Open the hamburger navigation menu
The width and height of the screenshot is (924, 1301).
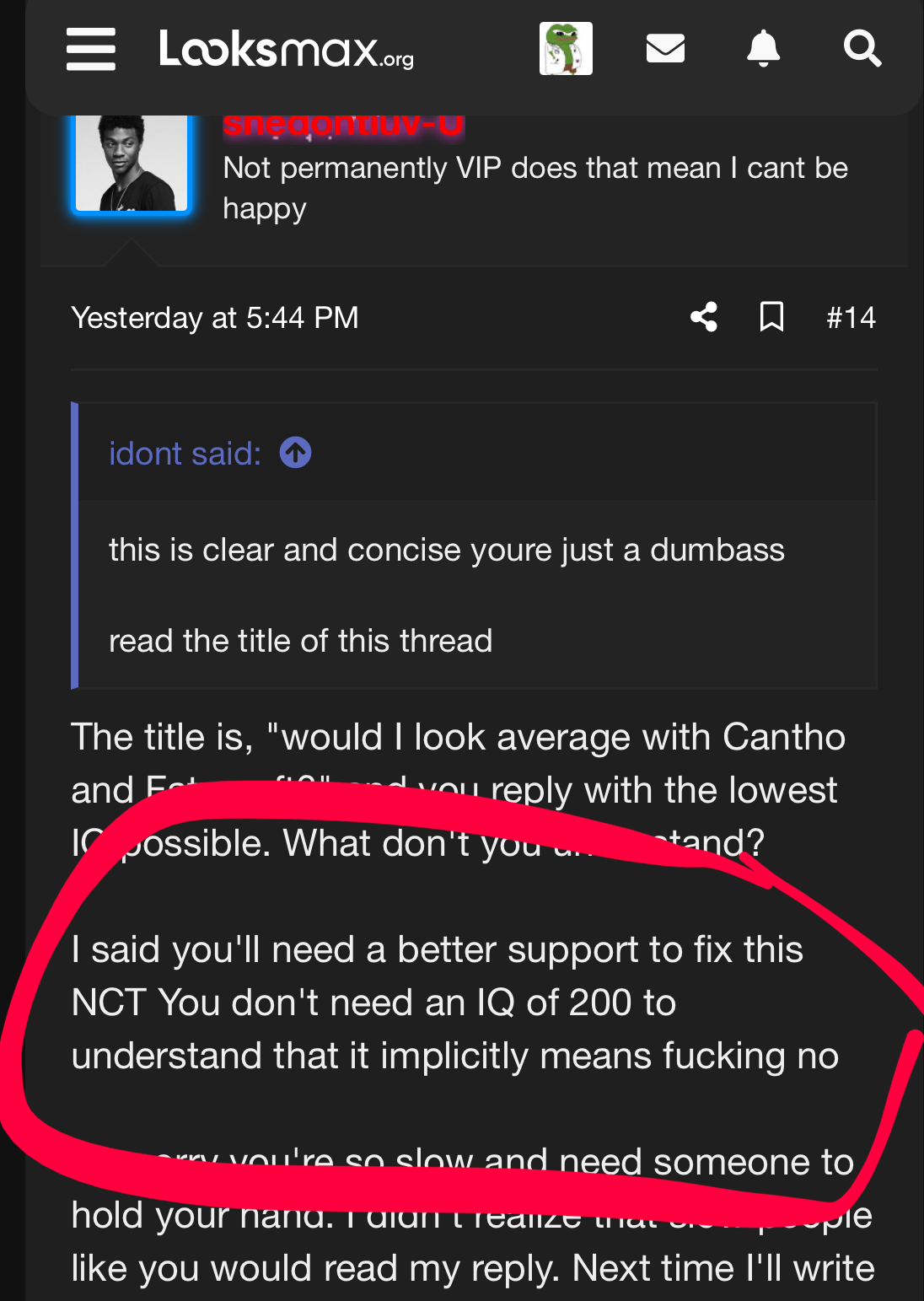coord(91,49)
